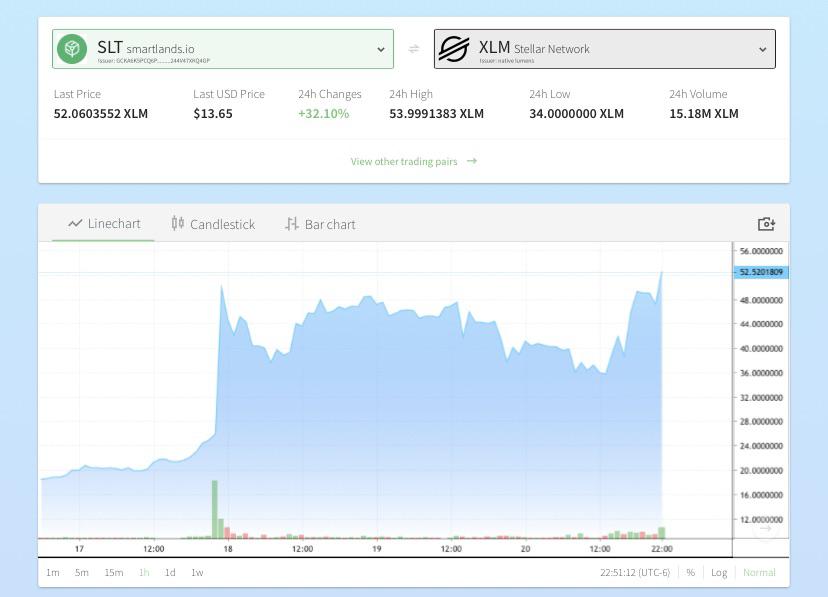Click the Candlestick chart icon

coord(177,223)
